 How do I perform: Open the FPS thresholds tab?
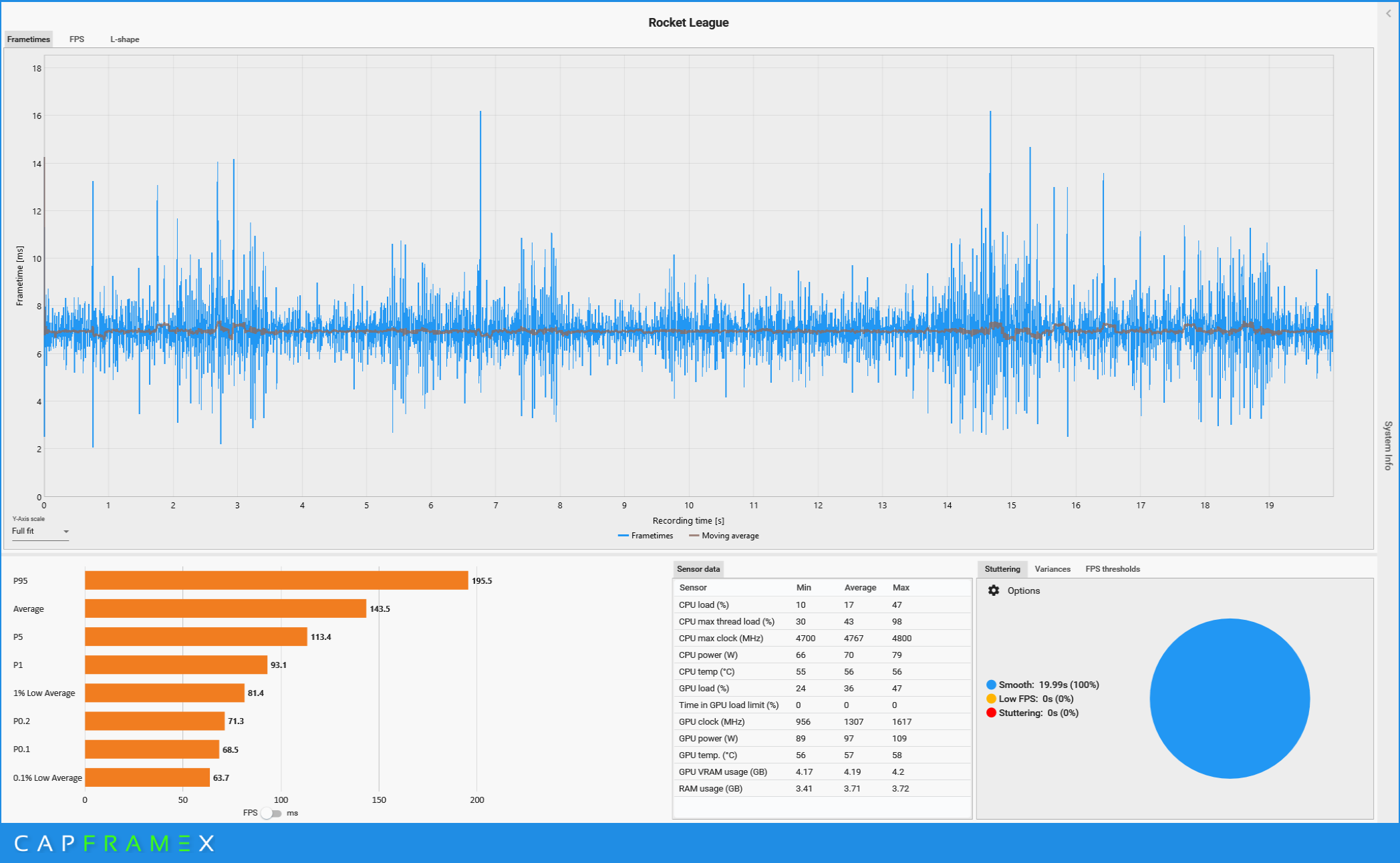(x=1112, y=569)
